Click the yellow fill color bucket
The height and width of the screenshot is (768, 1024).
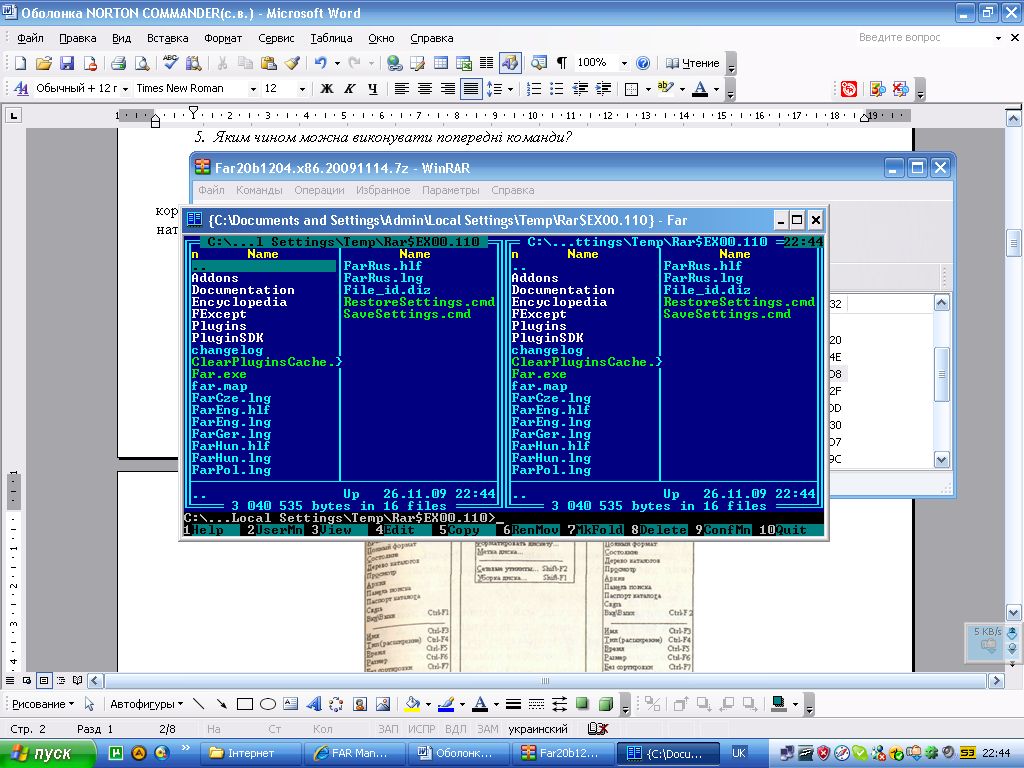pyautogui.click(x=413, y=704)
